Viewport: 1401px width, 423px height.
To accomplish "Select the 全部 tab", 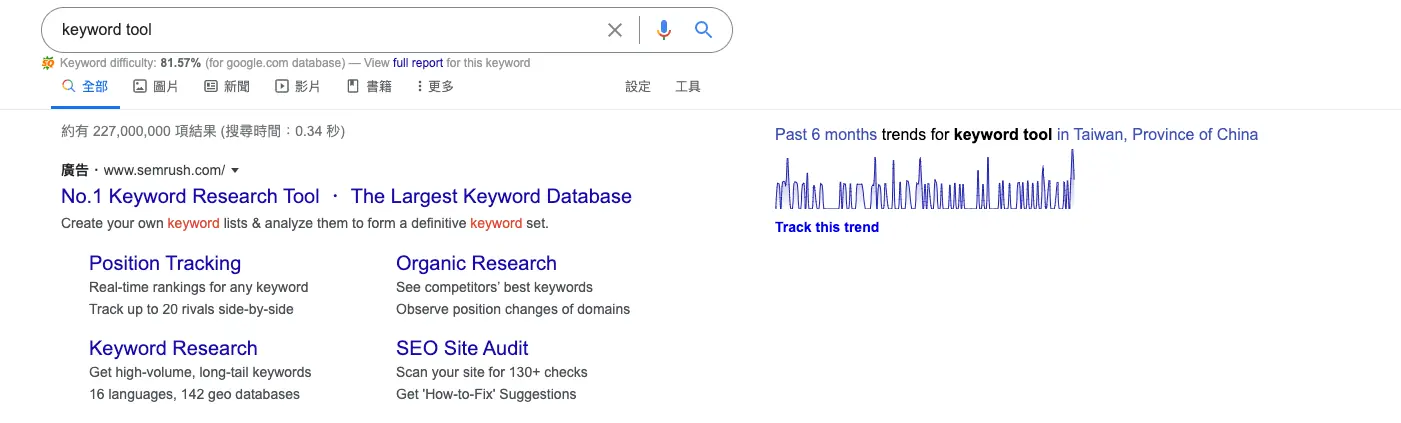I will click(85, 87).
